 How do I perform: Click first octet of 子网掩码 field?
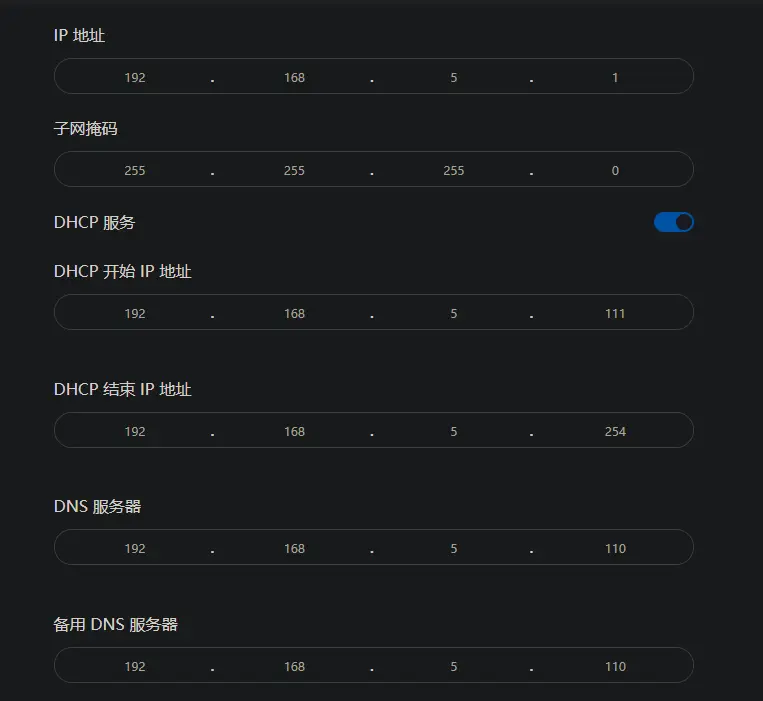[x=135, y=170]
